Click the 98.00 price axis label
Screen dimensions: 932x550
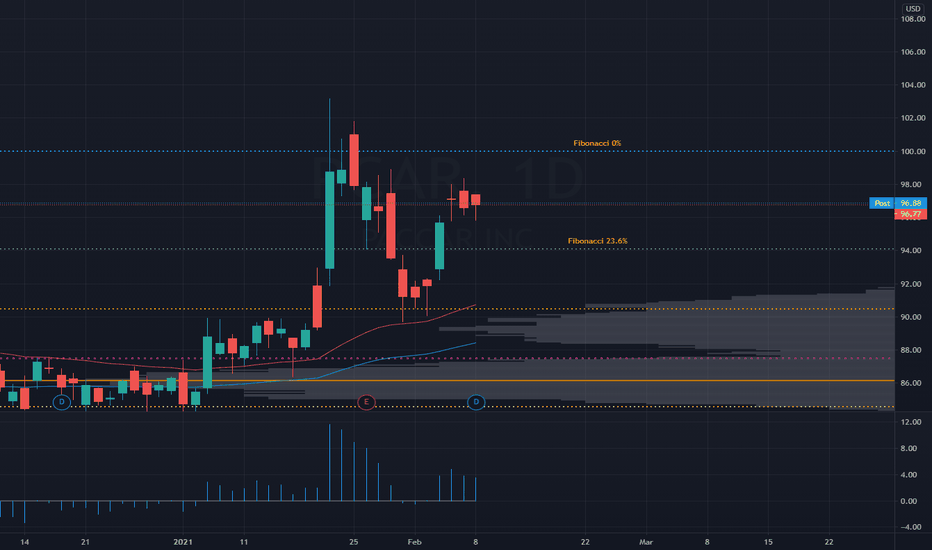[x=913, y=185]
